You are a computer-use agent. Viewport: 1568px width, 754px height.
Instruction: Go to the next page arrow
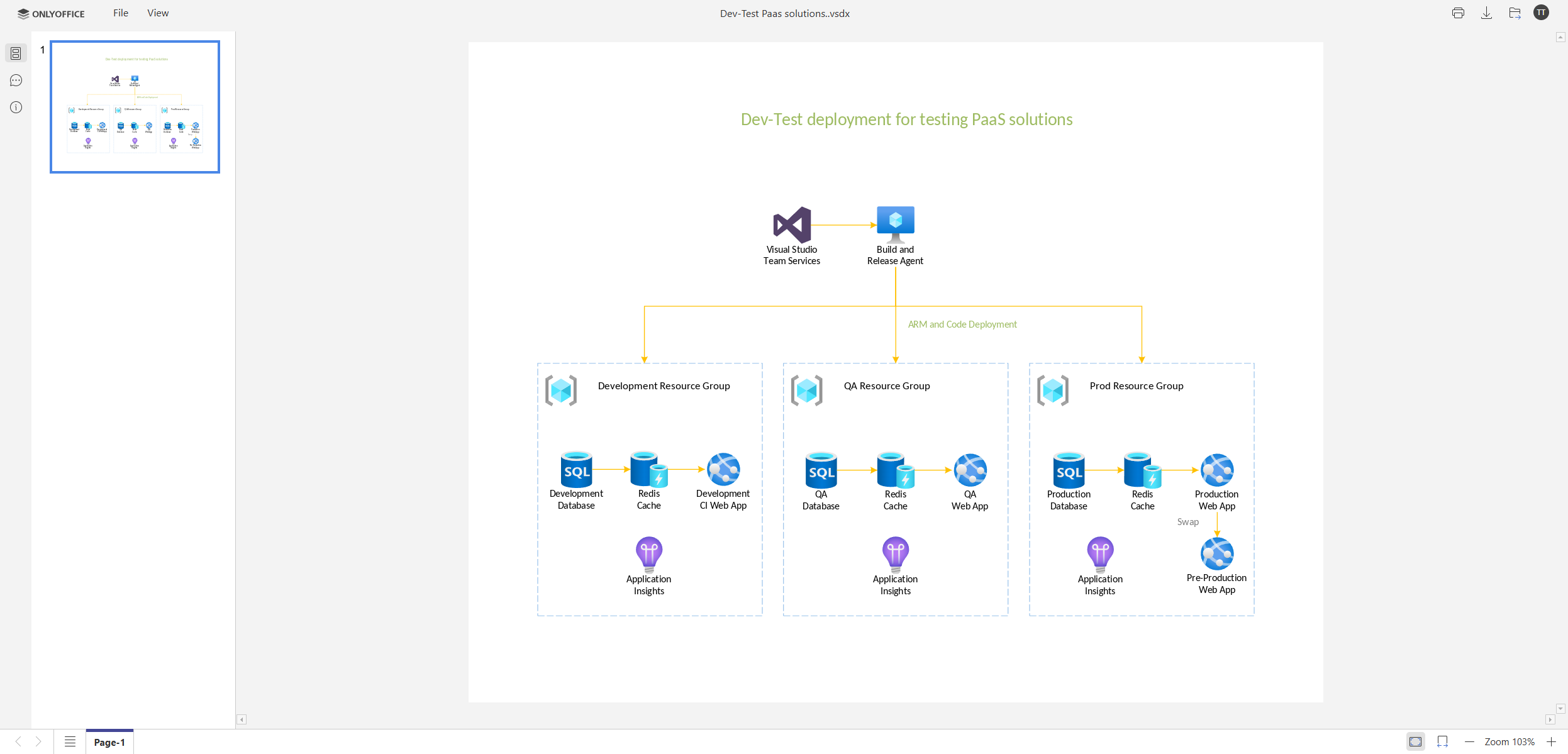[x=39, y=741]
